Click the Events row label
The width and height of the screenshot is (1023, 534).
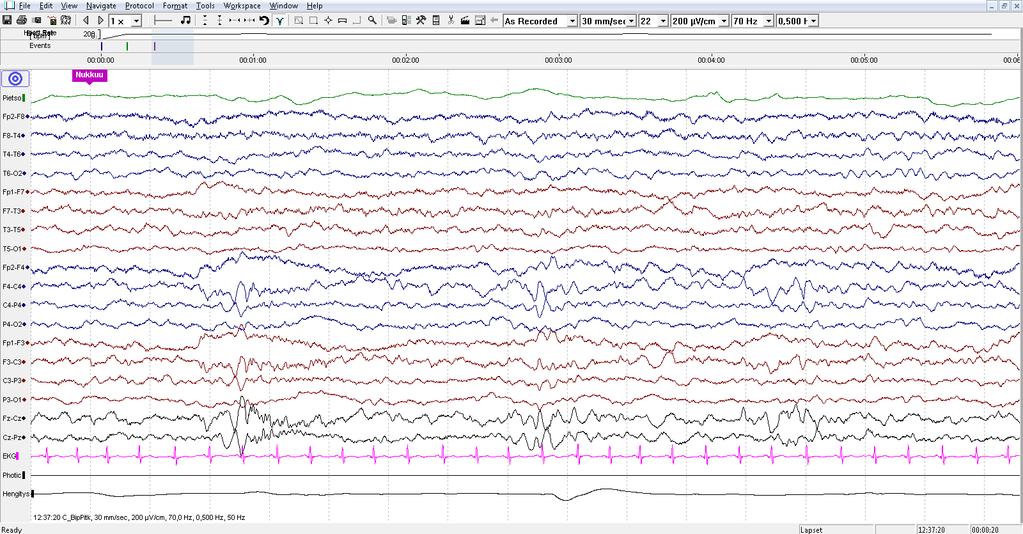click(x=40, y=46)
